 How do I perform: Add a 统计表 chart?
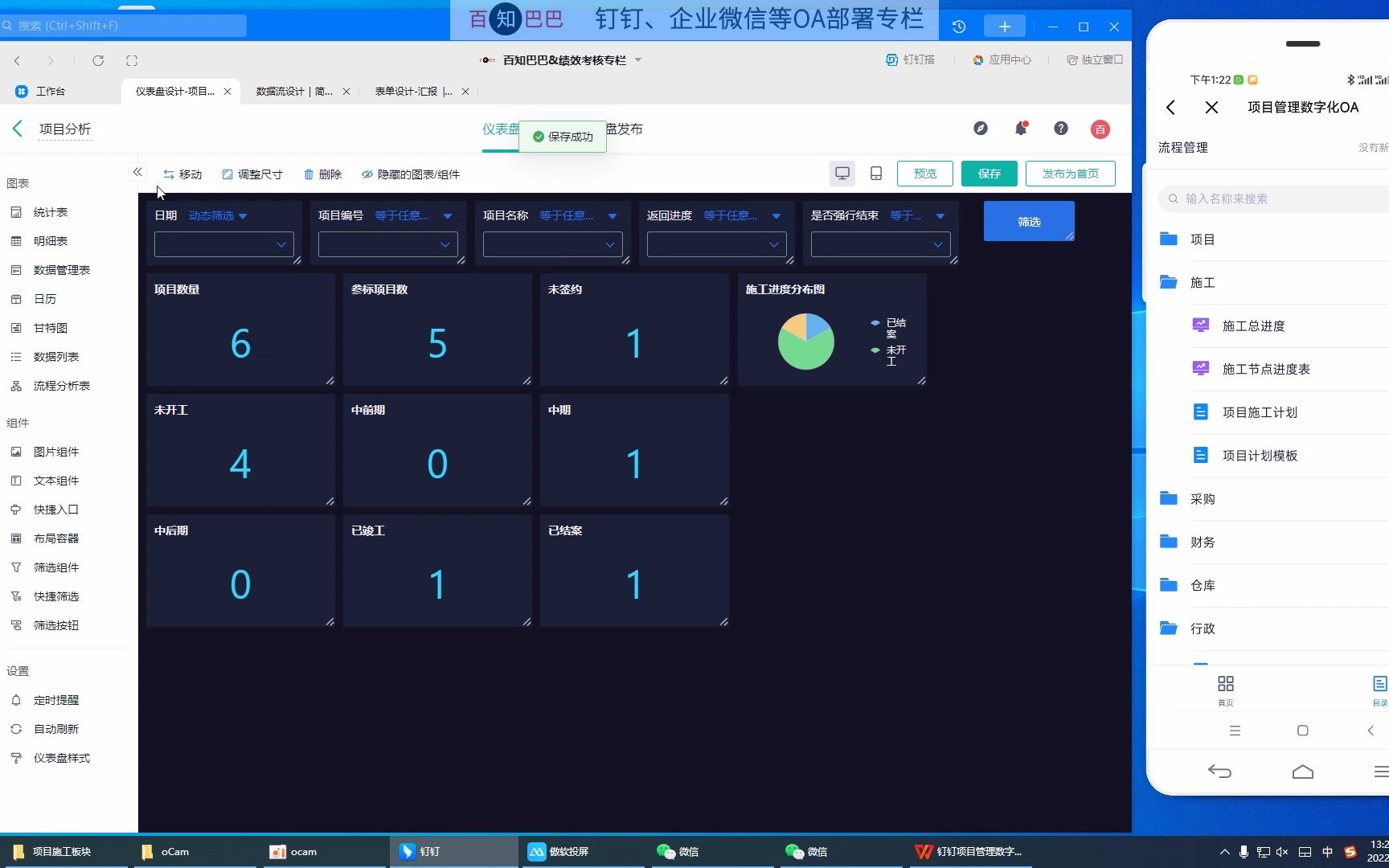click(x=50, y=212)
